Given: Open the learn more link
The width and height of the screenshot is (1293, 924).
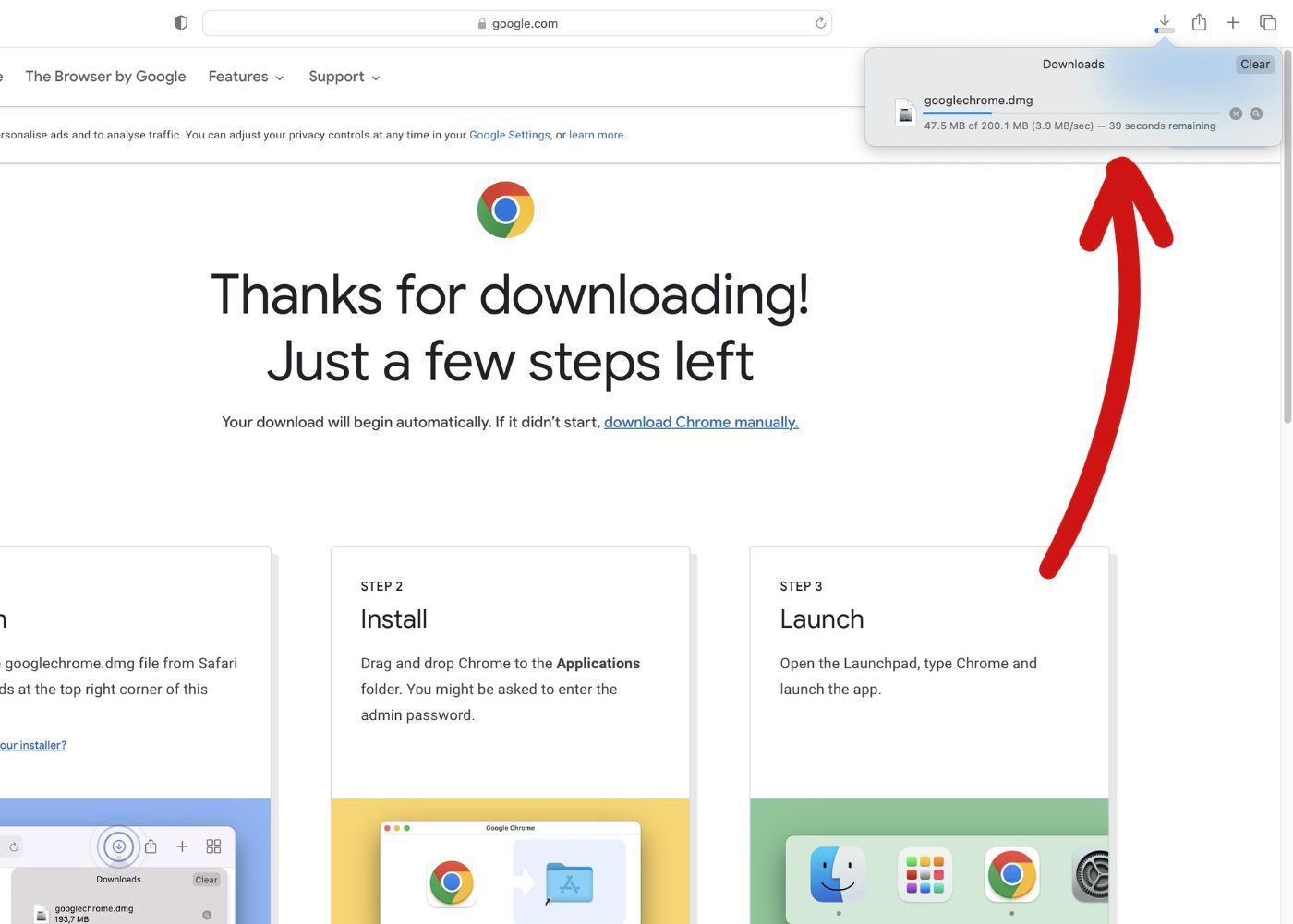Looking at the screenshot, I should click(x=595, y=135).
